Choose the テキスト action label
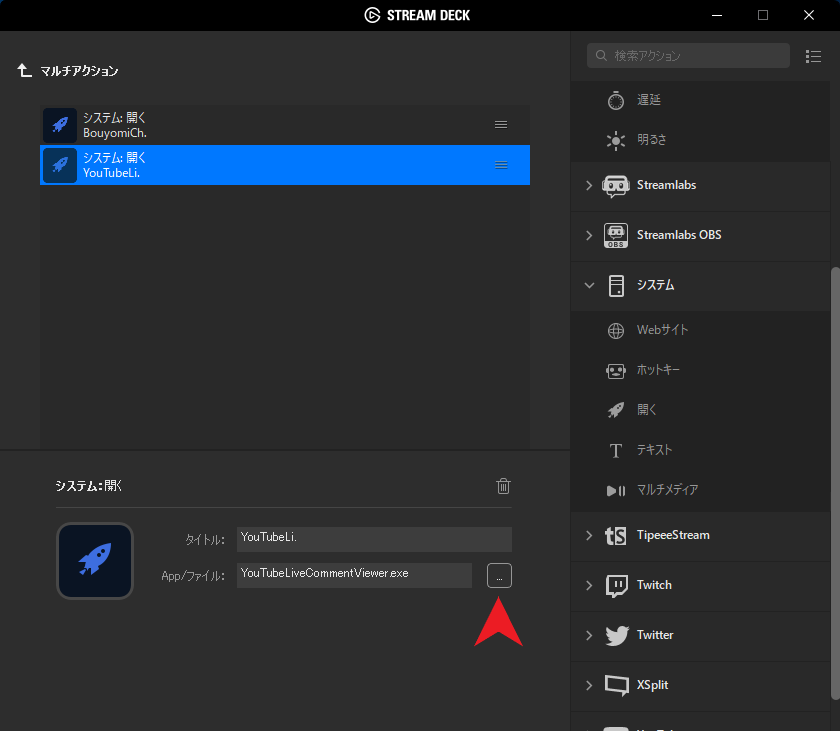Viewport: 840px width, 731px height. pos(654,450)
